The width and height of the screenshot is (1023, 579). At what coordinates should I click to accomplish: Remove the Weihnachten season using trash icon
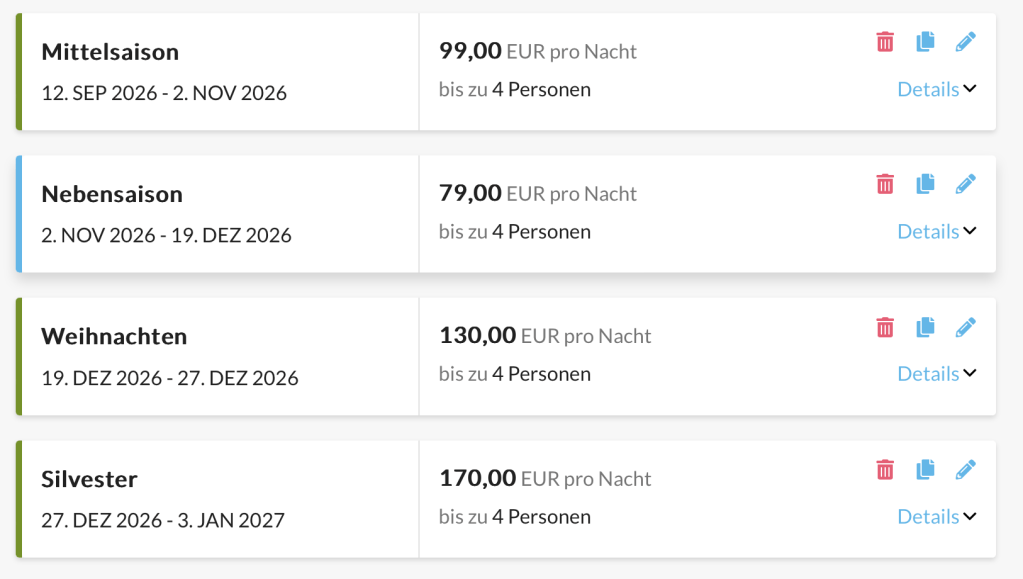[885, 327]
